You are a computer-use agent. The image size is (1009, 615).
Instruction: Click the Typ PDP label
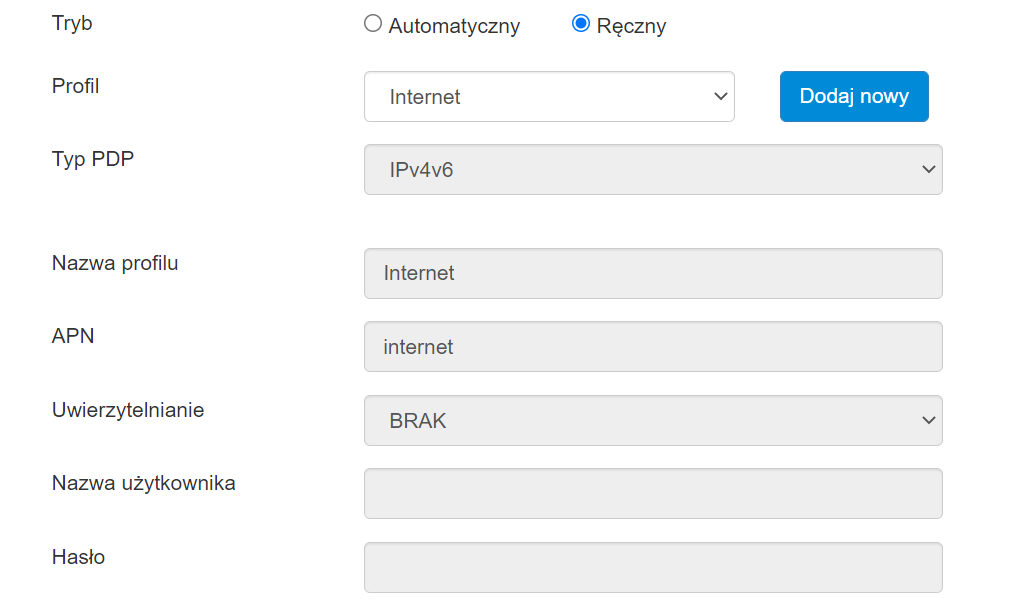pos(93,158)
